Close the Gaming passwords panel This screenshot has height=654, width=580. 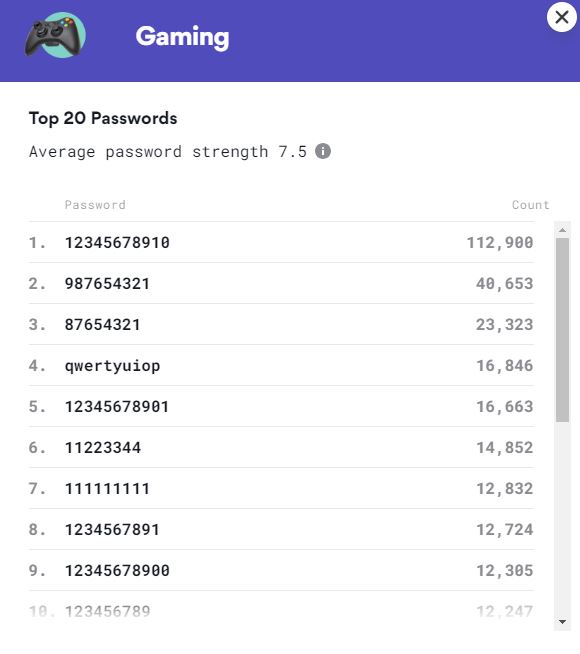point(562,17)
